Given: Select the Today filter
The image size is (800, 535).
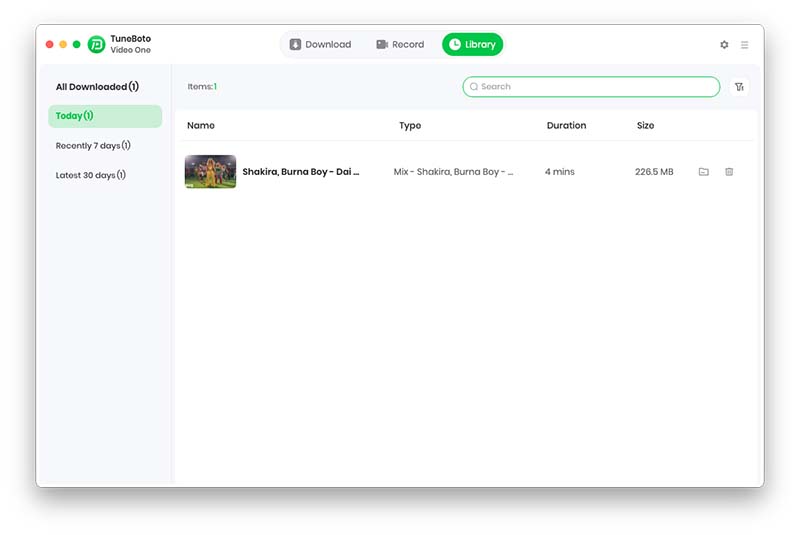Looking at the screenshot, I should point(105,116).
